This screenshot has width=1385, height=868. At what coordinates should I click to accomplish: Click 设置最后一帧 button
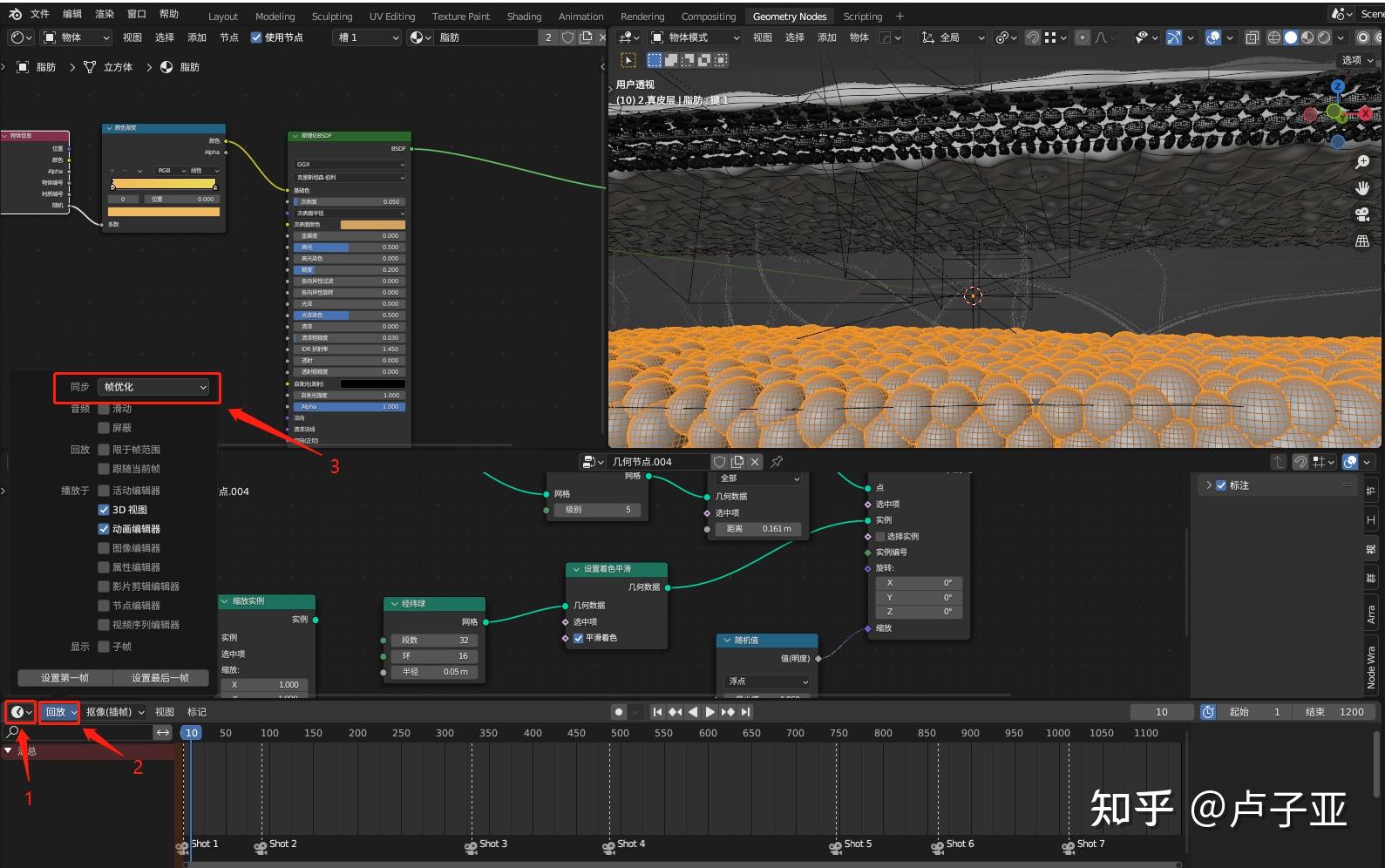point(160,678)
